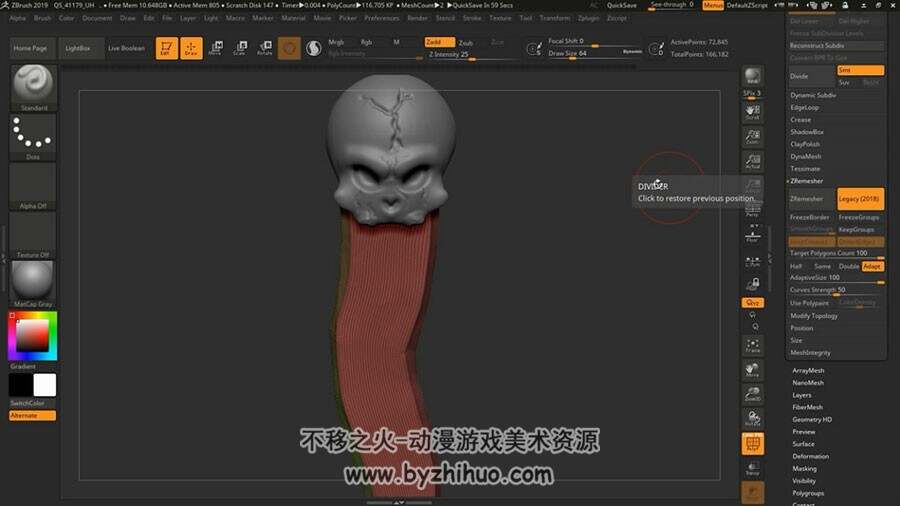This screenshot has height=506, width=900.
Task: Click the Rotate view icon in right shelf
Action: 752,418
